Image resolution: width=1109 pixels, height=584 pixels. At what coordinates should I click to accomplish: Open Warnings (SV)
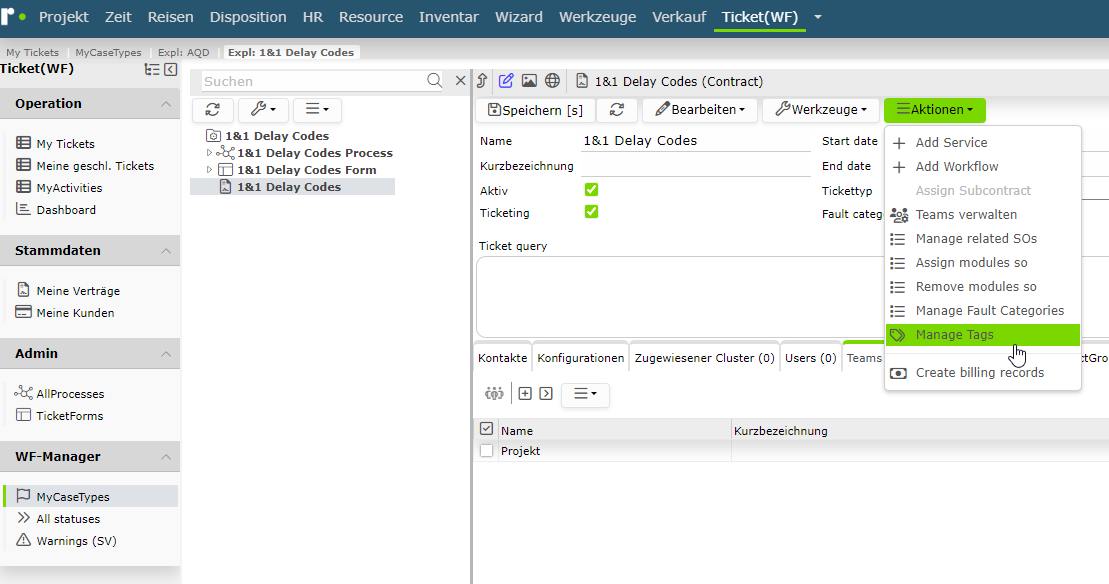pos(76,540)
